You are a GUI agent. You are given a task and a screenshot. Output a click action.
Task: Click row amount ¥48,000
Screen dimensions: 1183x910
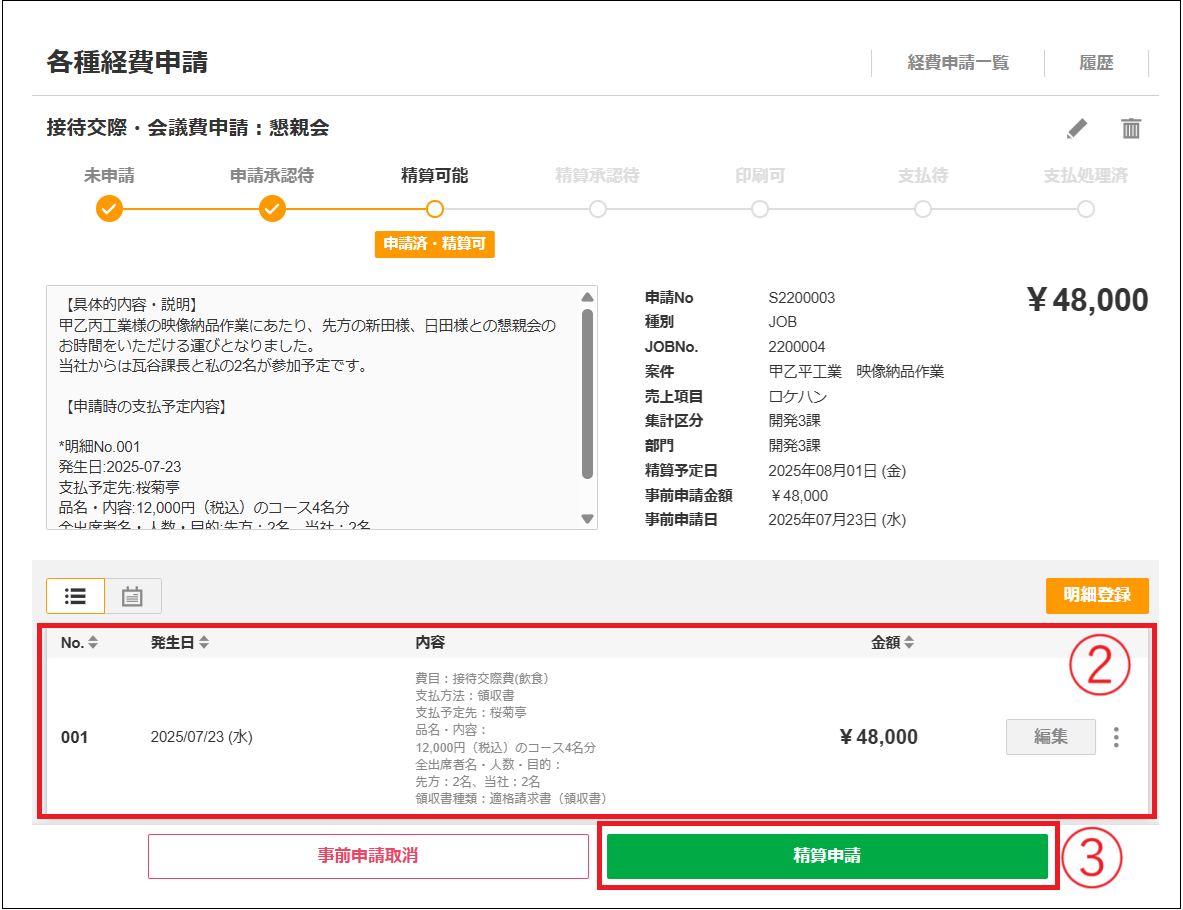pos(878,737)
